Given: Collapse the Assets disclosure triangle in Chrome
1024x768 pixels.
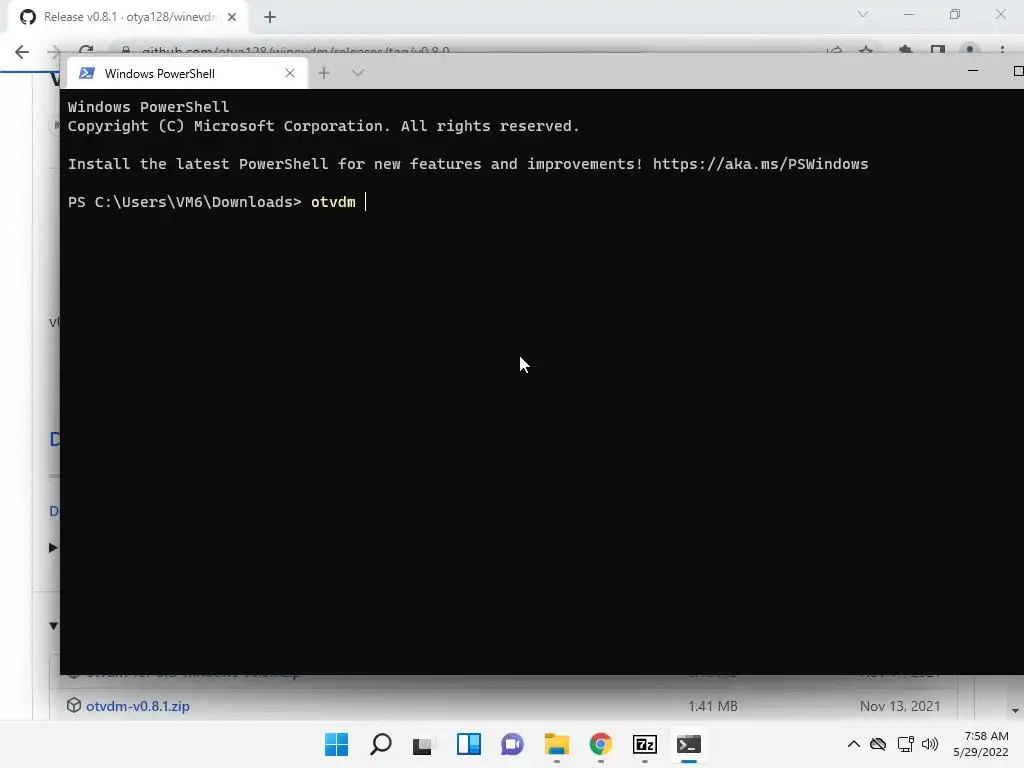Looking at the screenshot, I should (x=54, y=626).
